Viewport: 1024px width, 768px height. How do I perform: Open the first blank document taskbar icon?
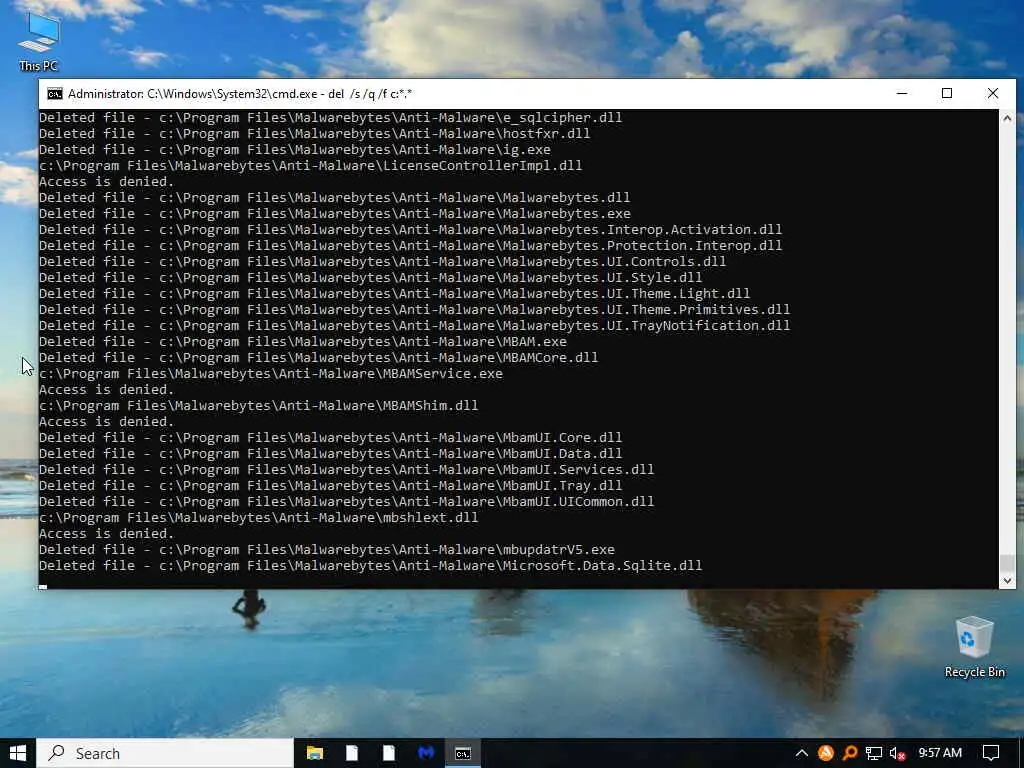[x=351, y=753]
